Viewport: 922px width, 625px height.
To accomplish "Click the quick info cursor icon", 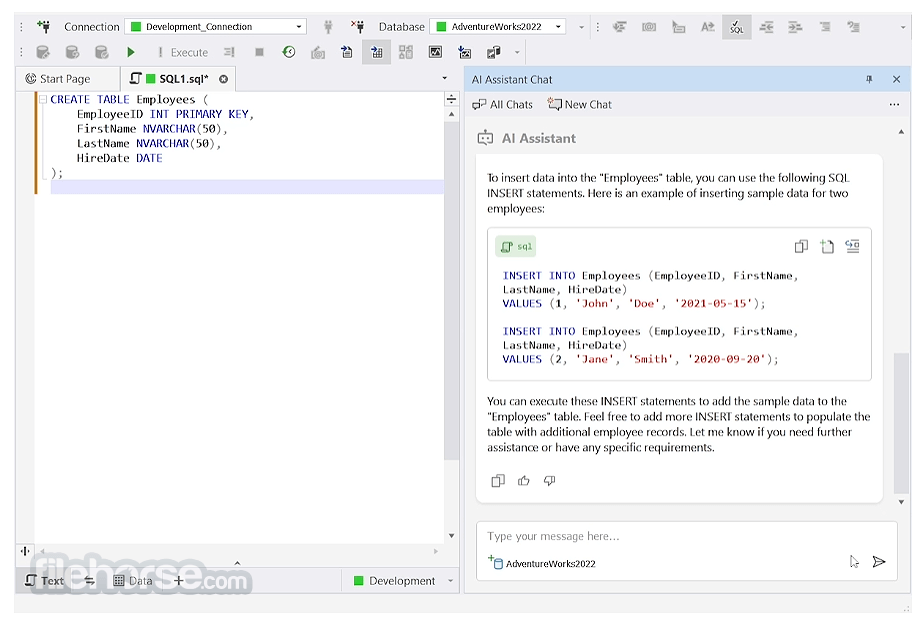I will [678, 26].
